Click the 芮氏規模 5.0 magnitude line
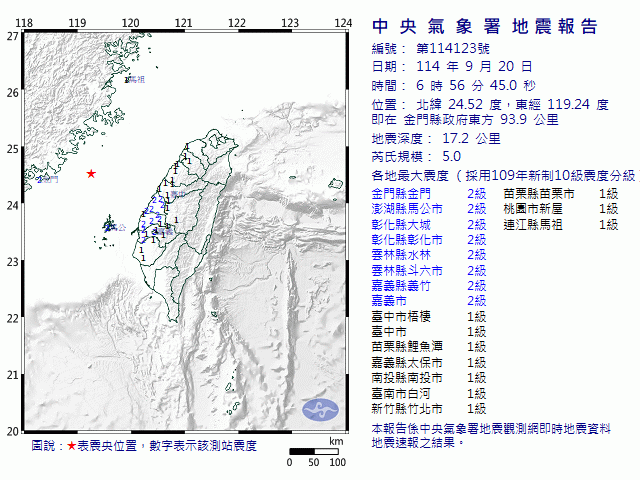This screenshot has height=480, width=640. click(x=417, y=156)
